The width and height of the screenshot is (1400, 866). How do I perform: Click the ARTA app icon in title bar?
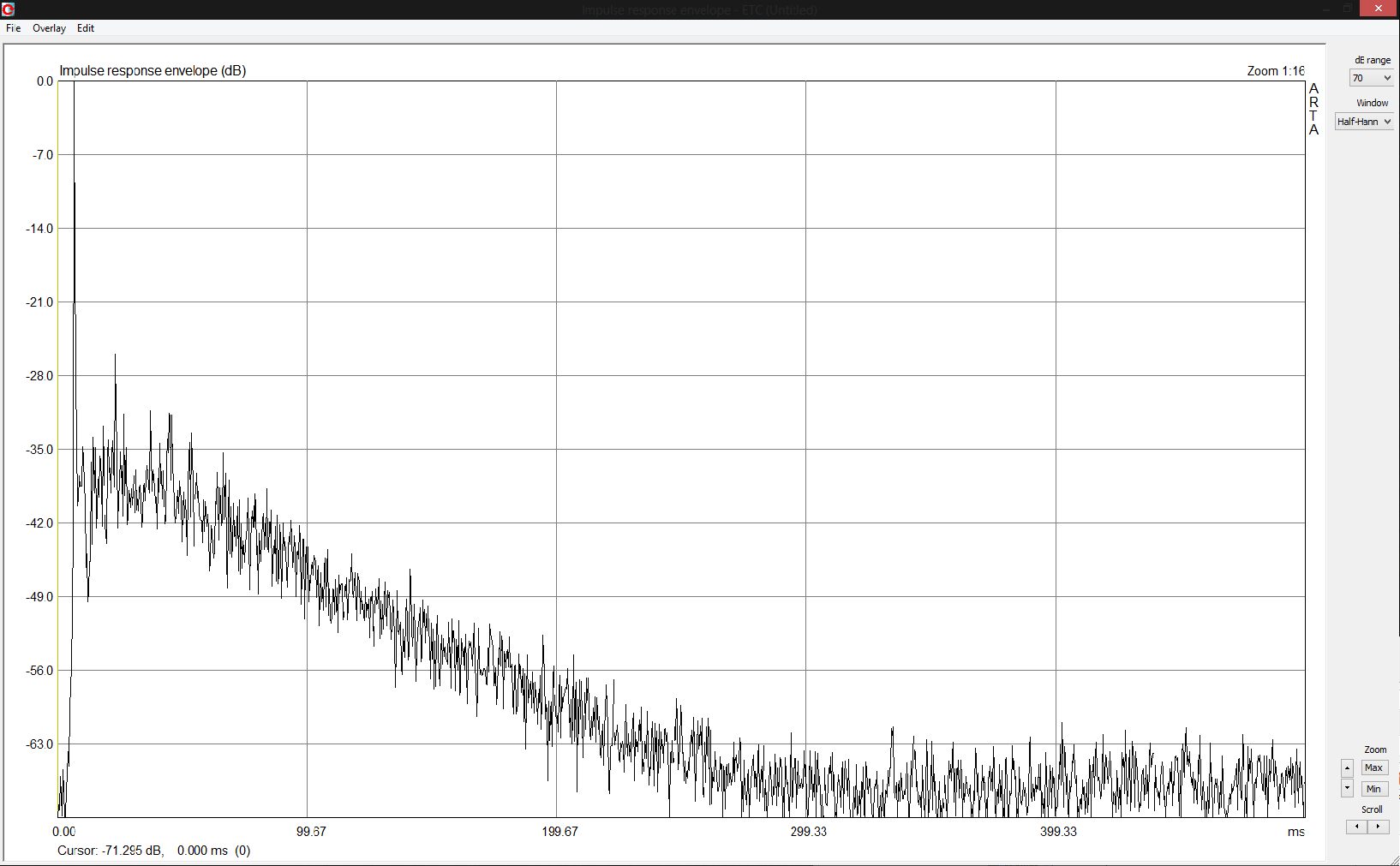click(9, 9)
